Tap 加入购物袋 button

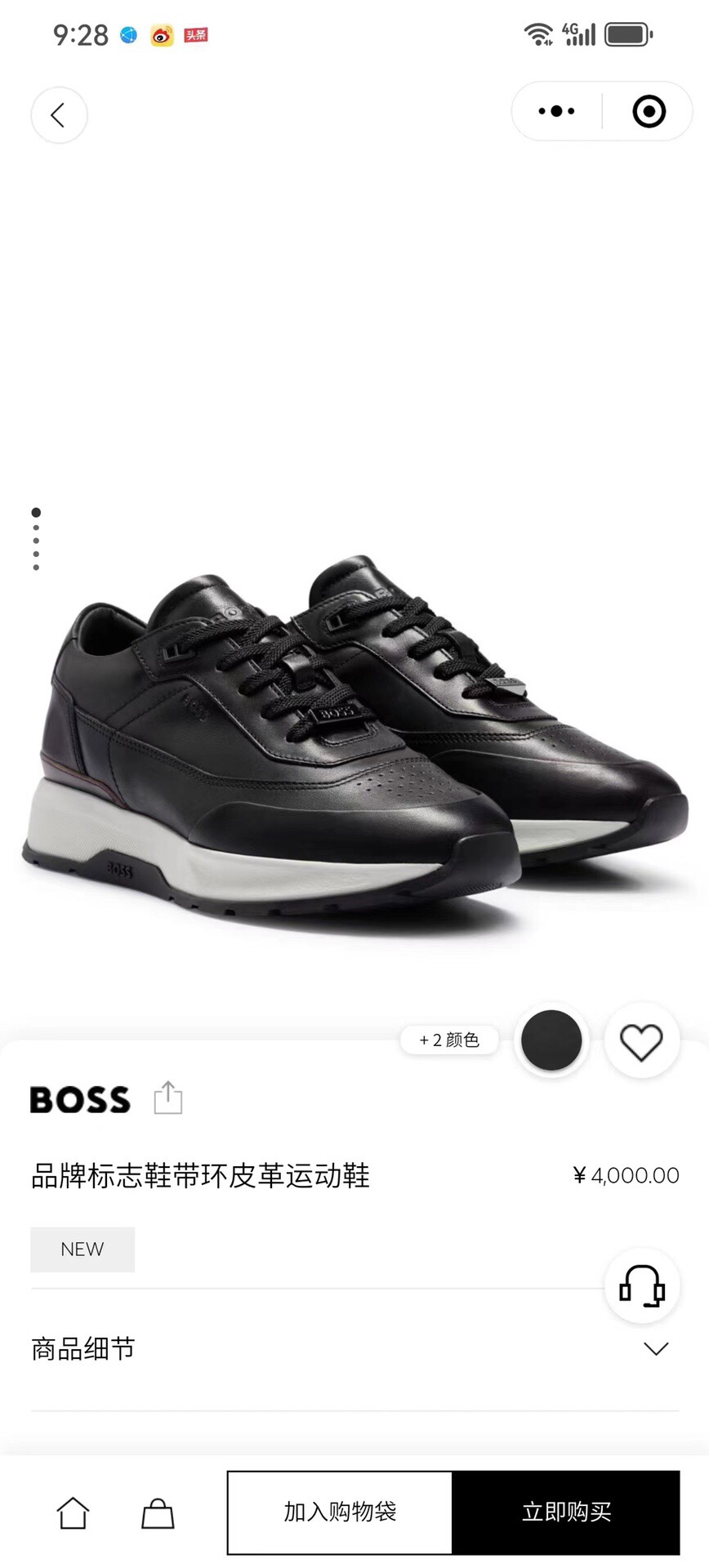pos(340,1512)
